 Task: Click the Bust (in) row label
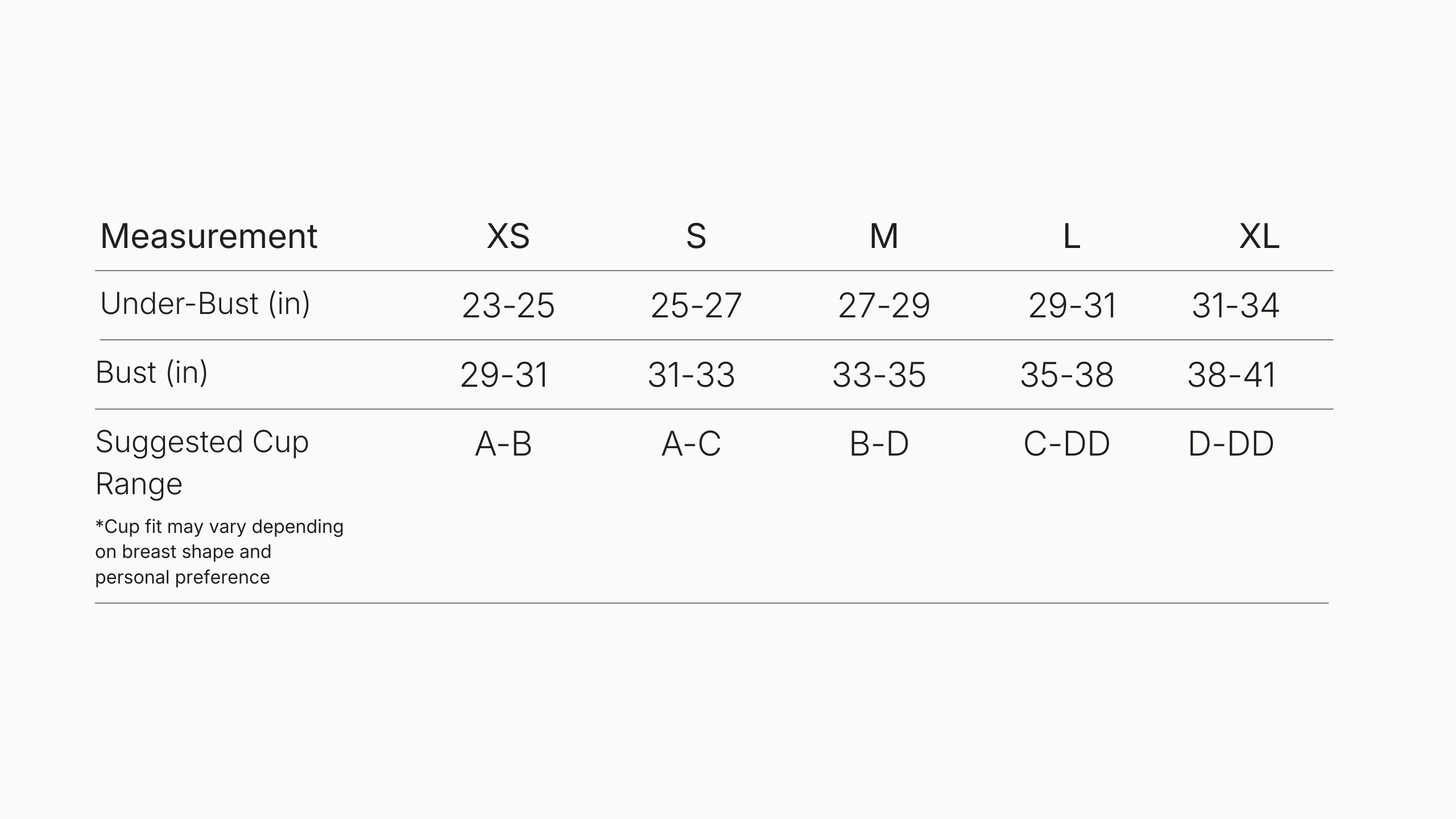point(151,373)
